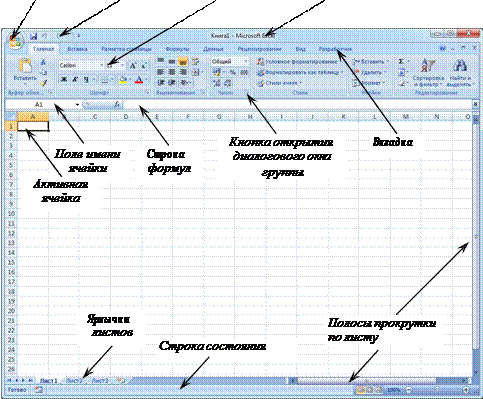
Task: Save workbook via Quick Access floppy icon
Action: [33, 36]
